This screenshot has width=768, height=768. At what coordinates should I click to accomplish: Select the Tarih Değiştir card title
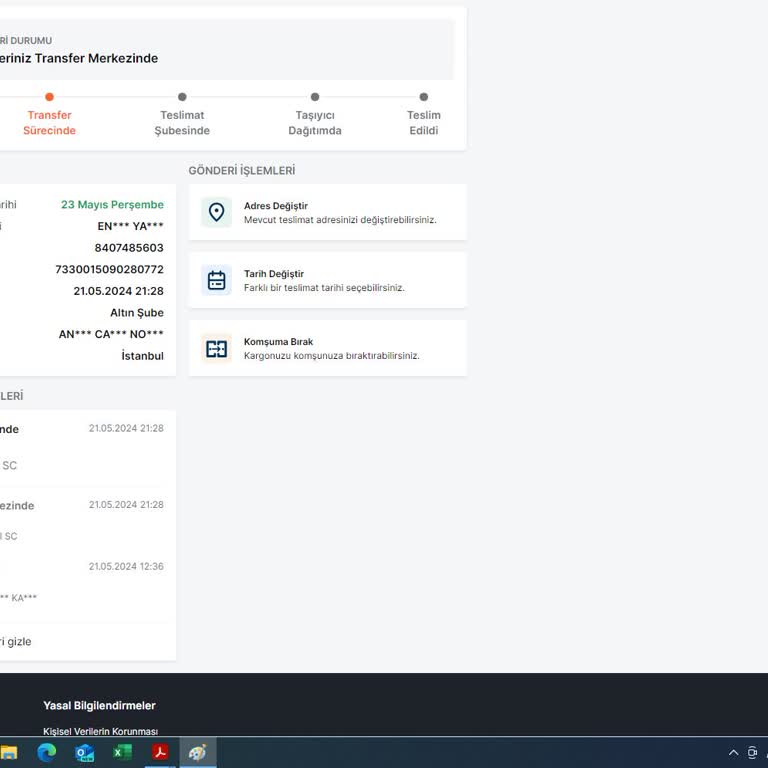click(x=274, y=274)
